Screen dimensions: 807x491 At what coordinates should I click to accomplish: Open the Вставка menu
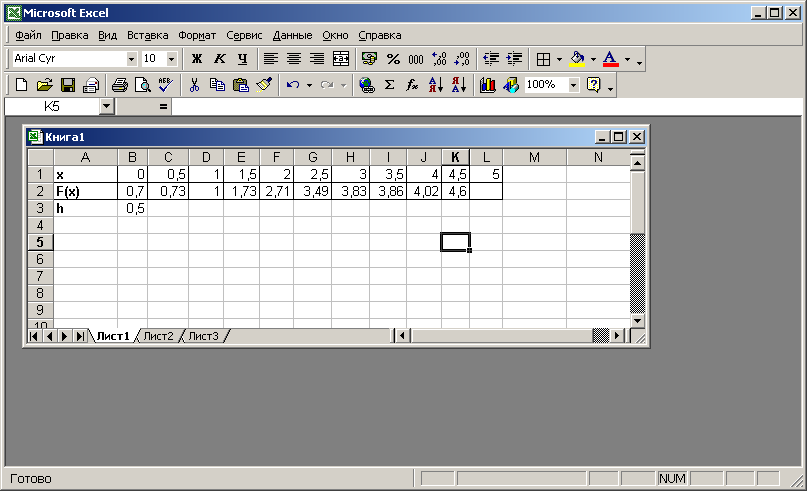pyautogui.click(x=148, y=35)
